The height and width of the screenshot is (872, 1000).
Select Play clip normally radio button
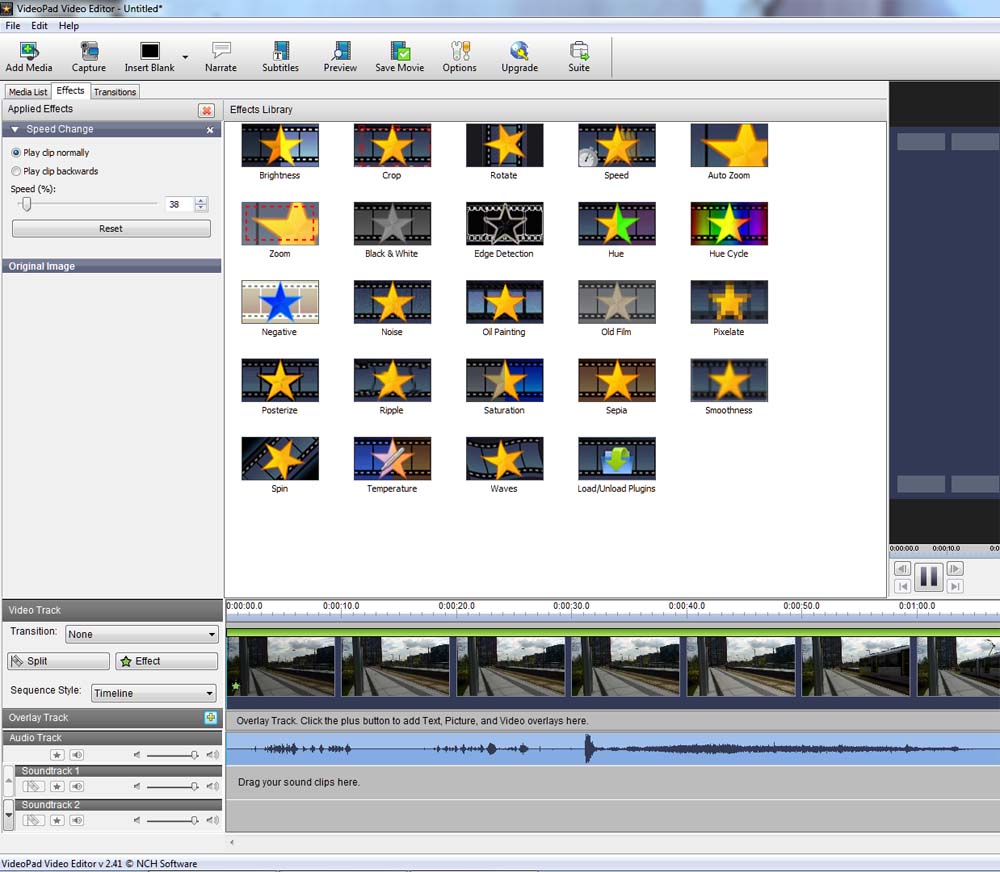coord(16,153)
